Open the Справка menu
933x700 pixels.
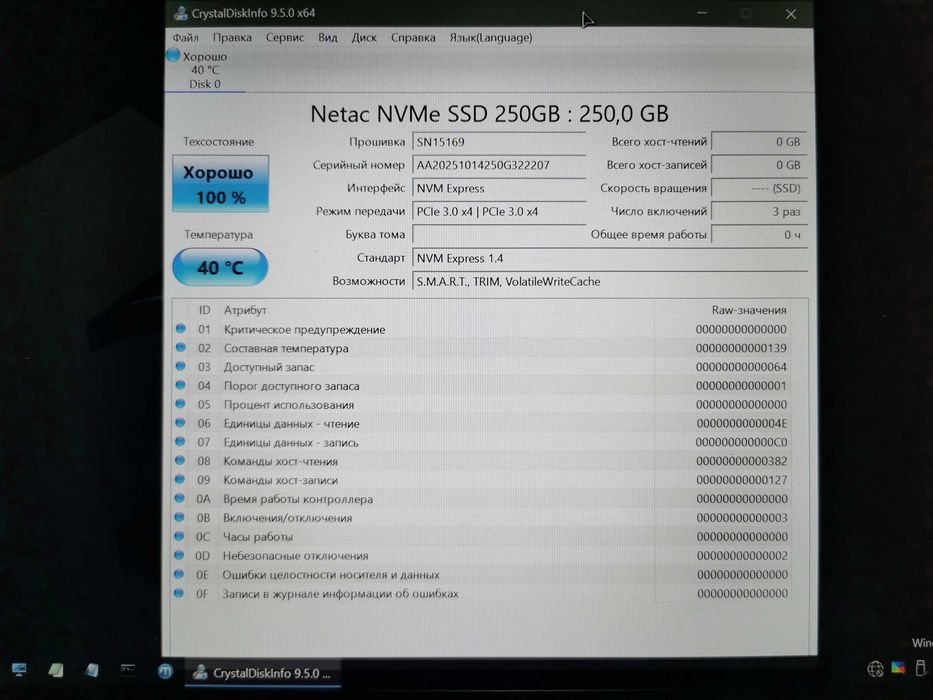pyautogui.click(x=413, y=38)
